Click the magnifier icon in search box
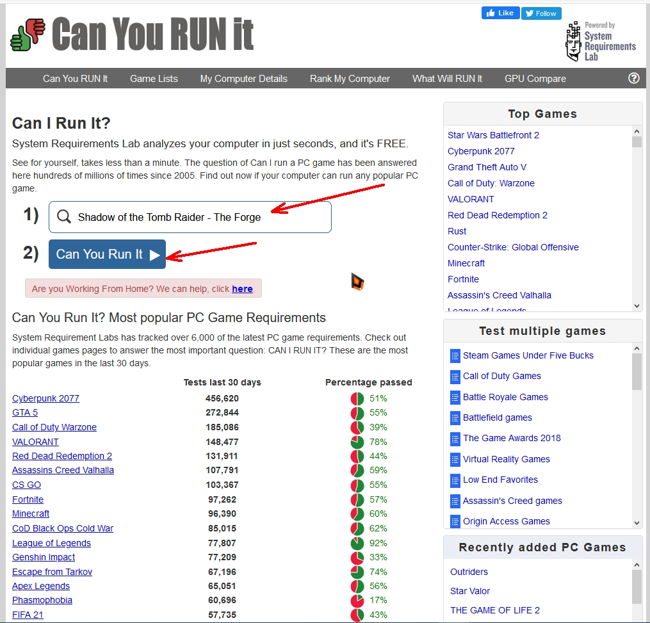This screenshot has width=650, height=623. [x=64, y=216]
